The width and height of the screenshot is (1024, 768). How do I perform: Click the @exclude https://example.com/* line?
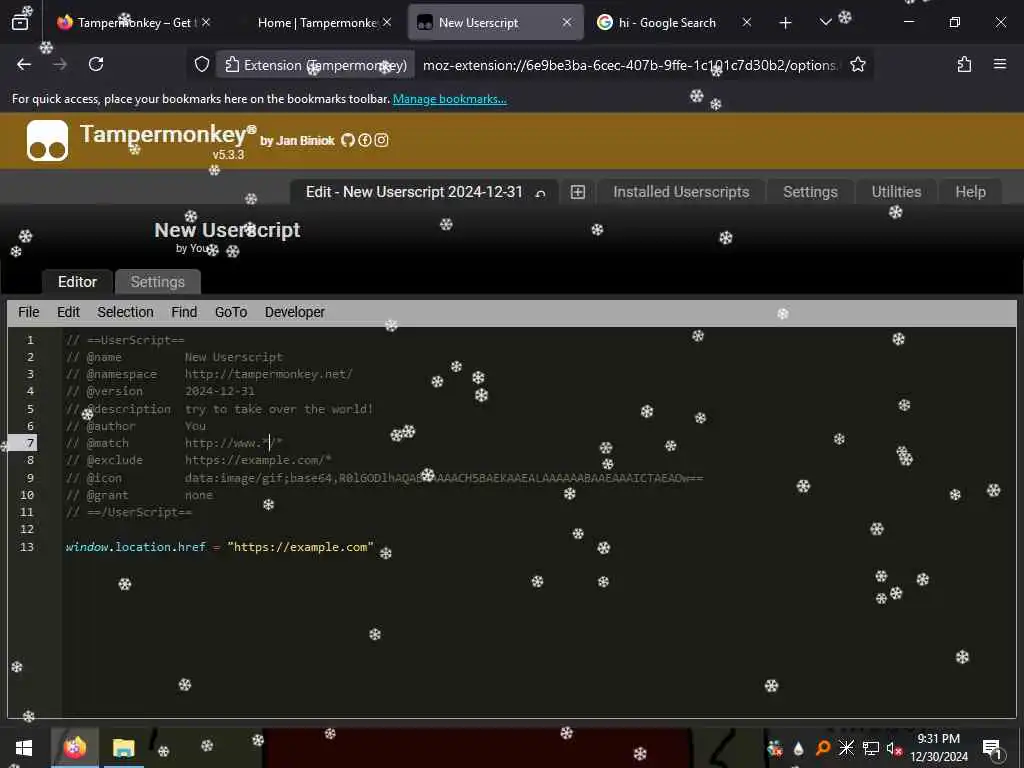(199, 460)
